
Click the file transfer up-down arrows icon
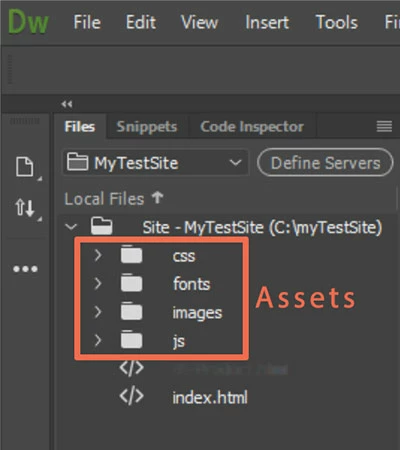click(25, 207)
